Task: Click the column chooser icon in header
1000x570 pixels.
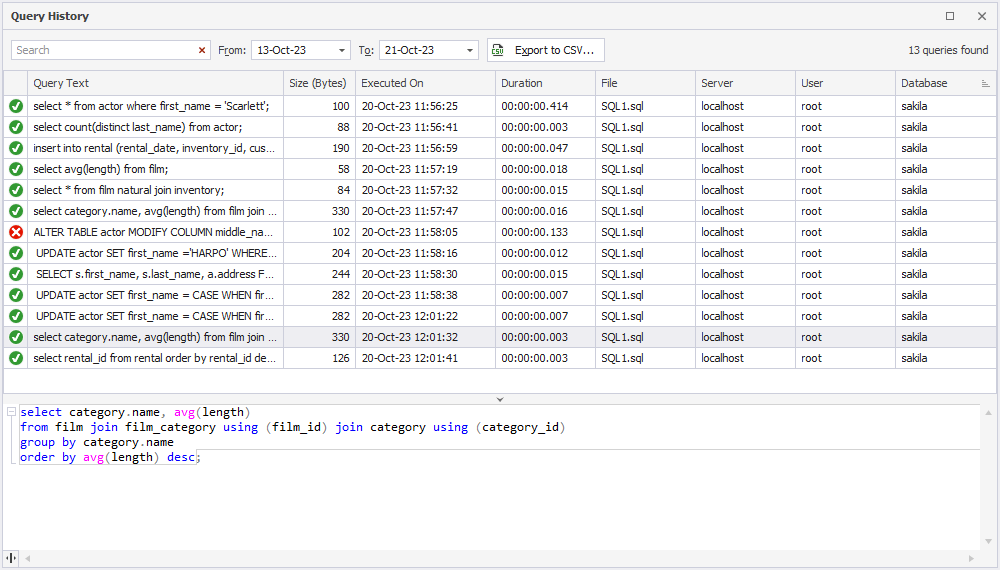Action: tap(985, 84)
